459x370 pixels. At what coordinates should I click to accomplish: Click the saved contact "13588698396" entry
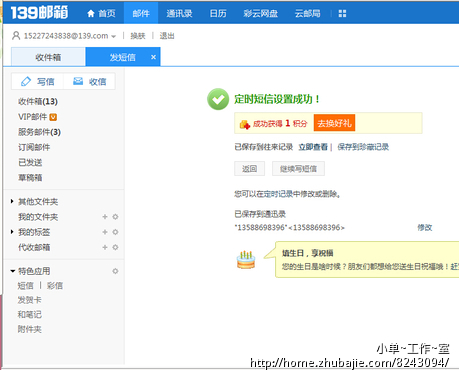[290, 228]
